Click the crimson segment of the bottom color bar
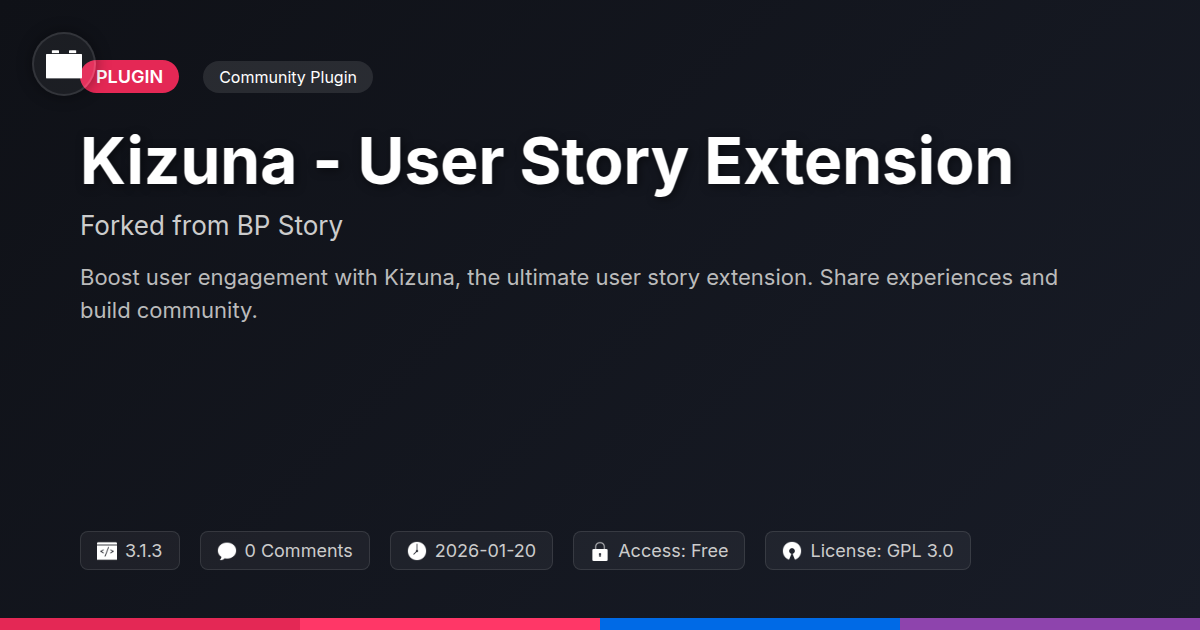The height and width of the screenshot is (630, 1200). click(x=150, y=624)
